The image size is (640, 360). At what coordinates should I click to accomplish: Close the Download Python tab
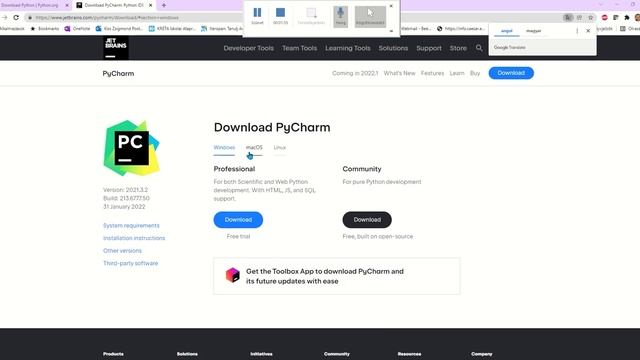[67, 5]
